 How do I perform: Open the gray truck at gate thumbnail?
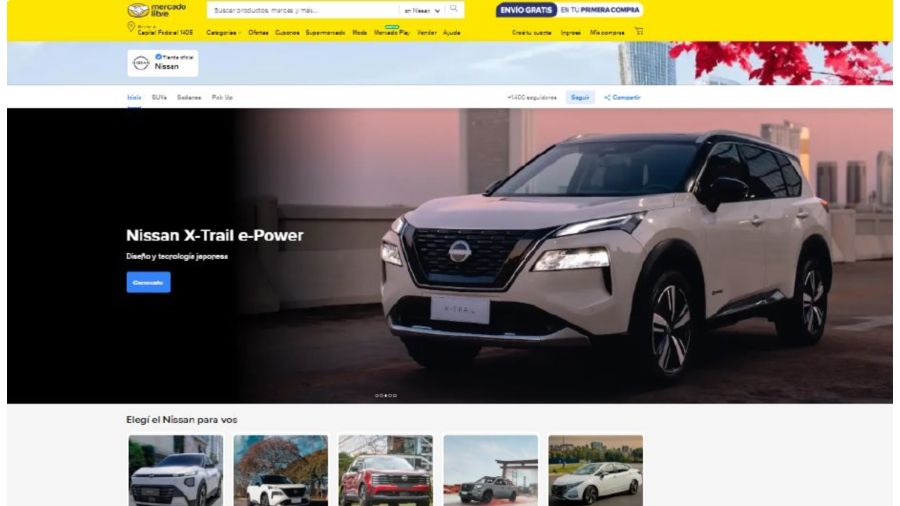click(491, 470)
